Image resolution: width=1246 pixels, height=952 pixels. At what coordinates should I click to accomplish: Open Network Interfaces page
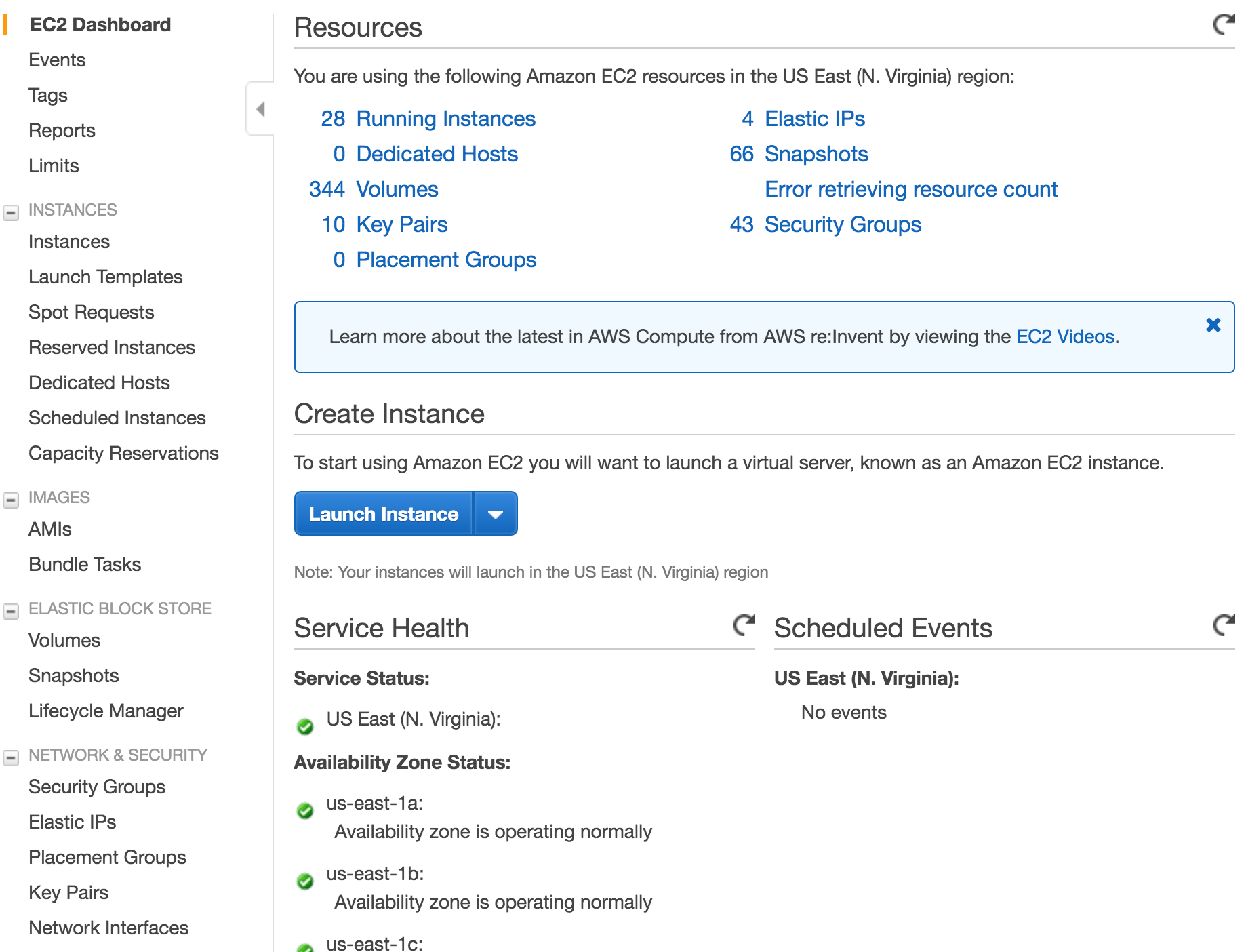click(x=108, y=928)
